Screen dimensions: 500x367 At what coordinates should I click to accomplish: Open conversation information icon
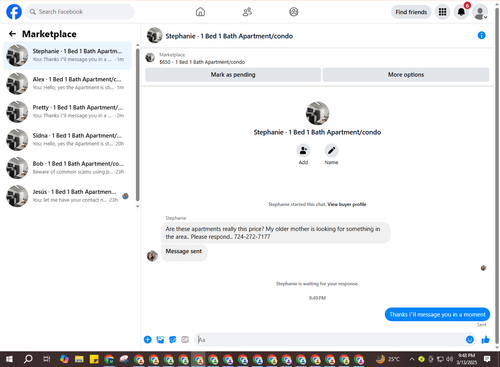(x=481, y=35)
